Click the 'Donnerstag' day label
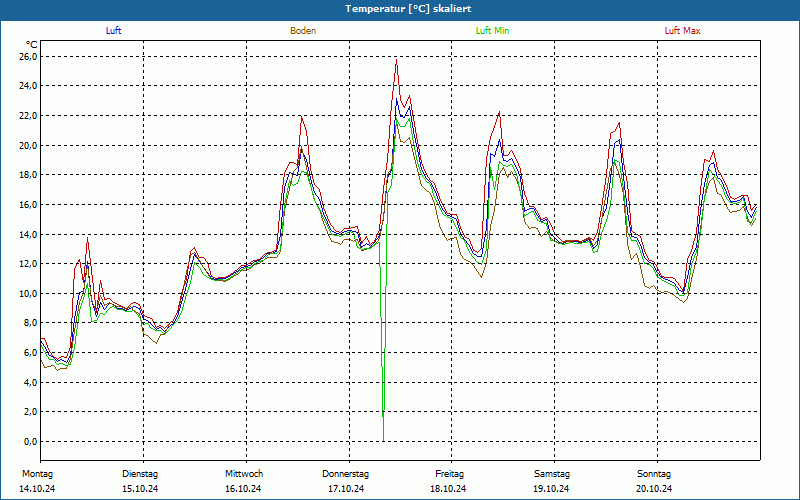The height and width of the screenshot is (500, 800). 345,474
